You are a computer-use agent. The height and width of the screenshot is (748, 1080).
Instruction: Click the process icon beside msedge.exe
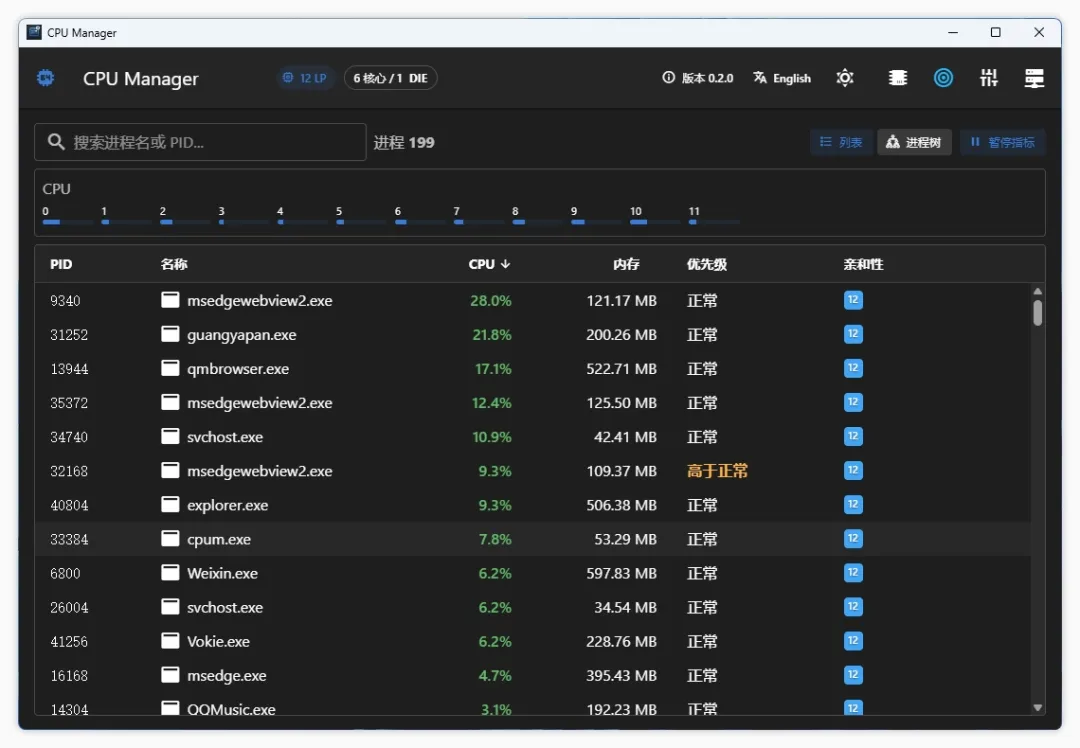pyautogui.click(x=170, y=675)
